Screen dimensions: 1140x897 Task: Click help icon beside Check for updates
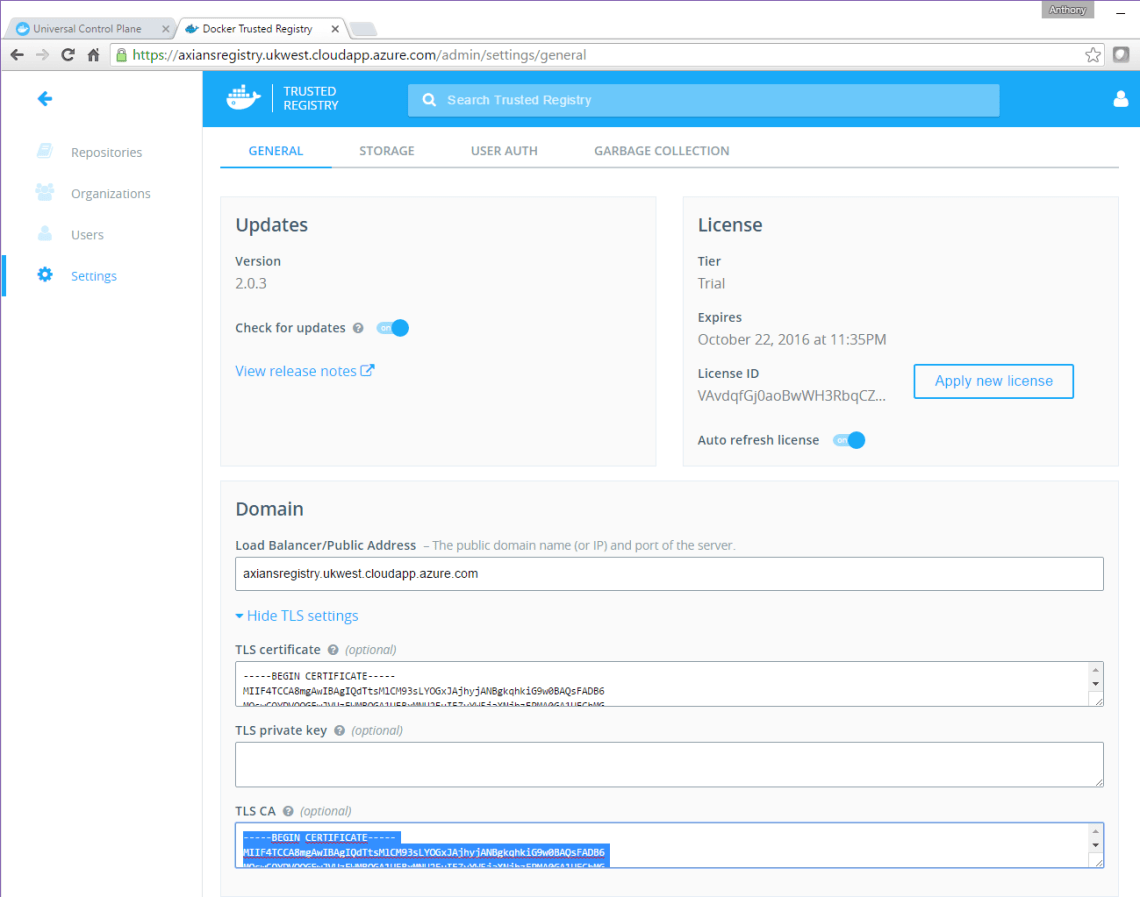click(358, 328)
